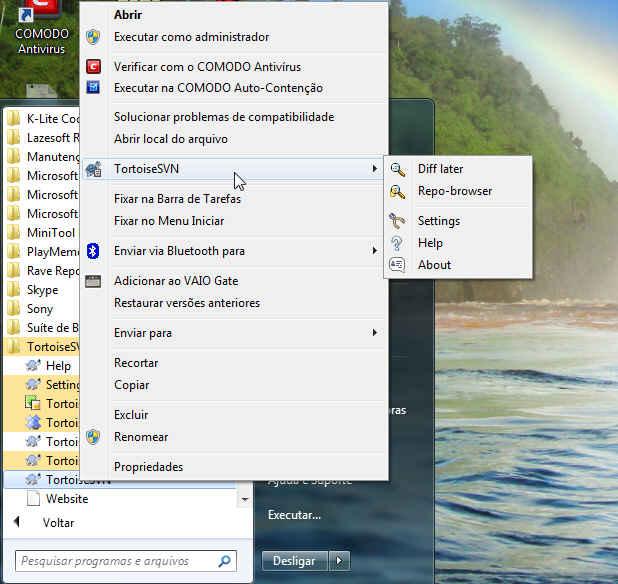
Task: Click the About card icon in the submenu
Action: point(397,265)
